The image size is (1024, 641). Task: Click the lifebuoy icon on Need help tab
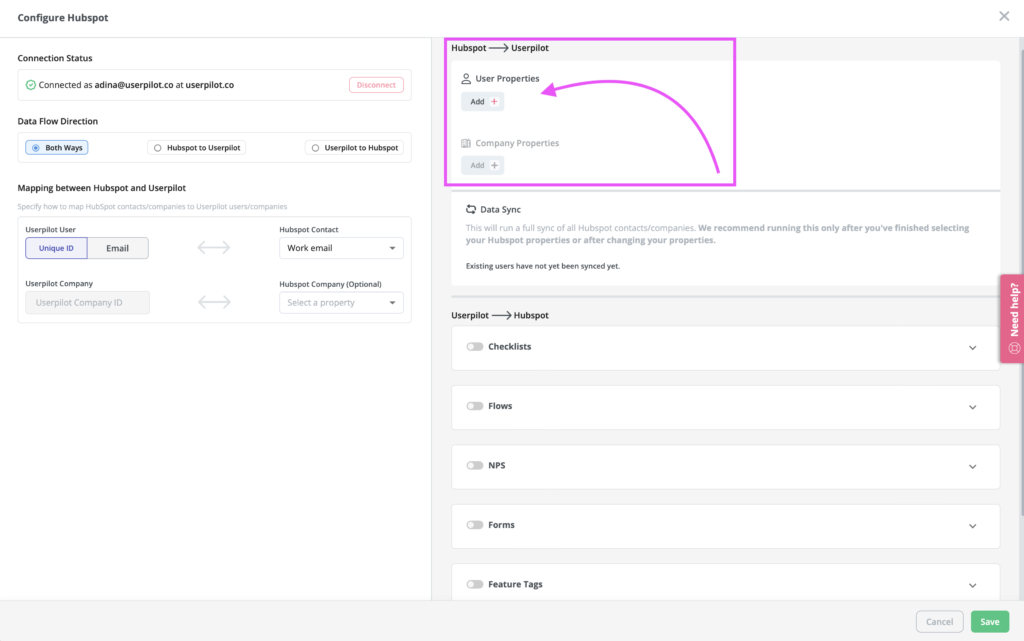[1014, 348]
